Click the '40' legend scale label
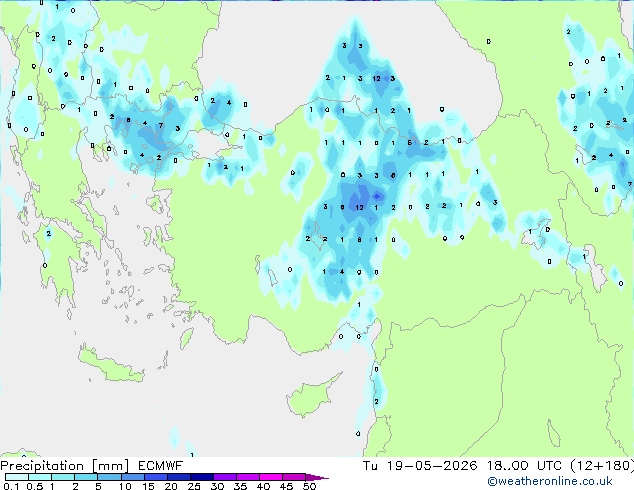 point(263,486)
